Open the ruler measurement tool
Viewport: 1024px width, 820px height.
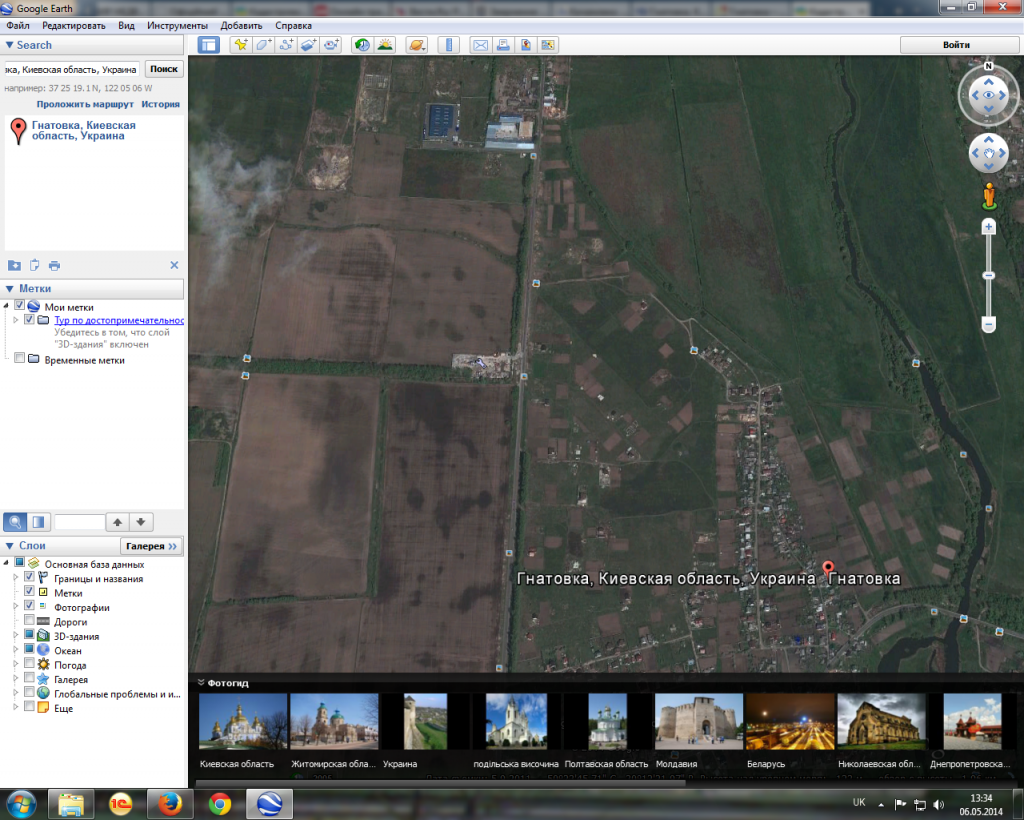point(447,45)
